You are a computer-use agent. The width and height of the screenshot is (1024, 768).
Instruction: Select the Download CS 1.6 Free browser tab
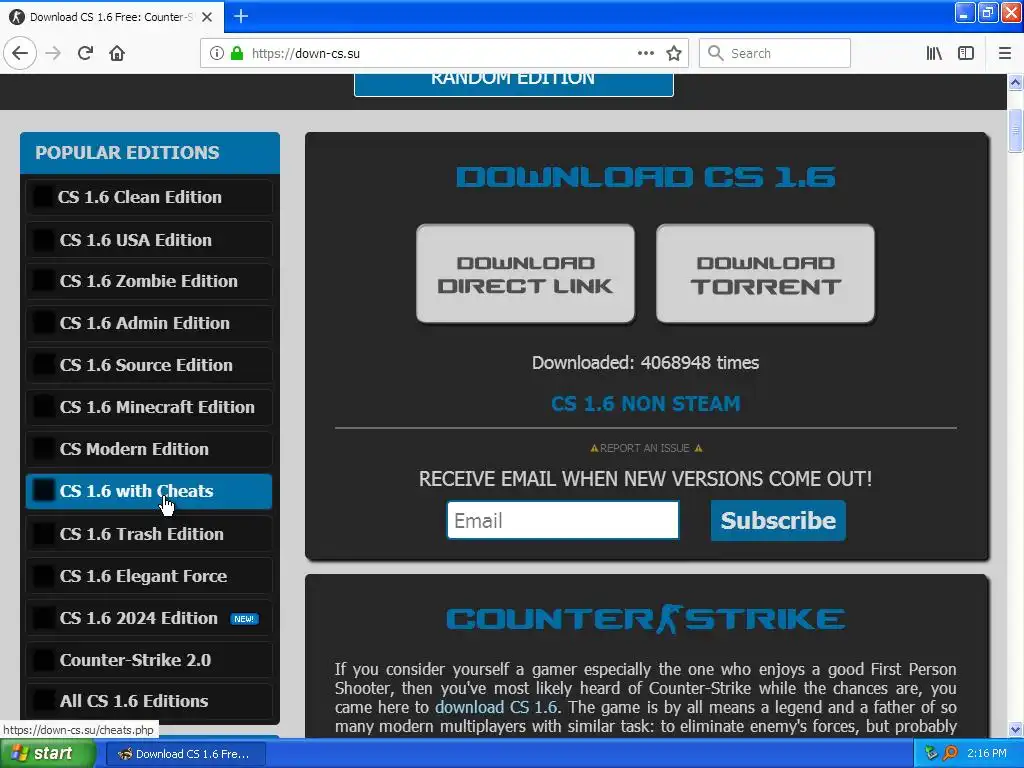click(112, 17)
